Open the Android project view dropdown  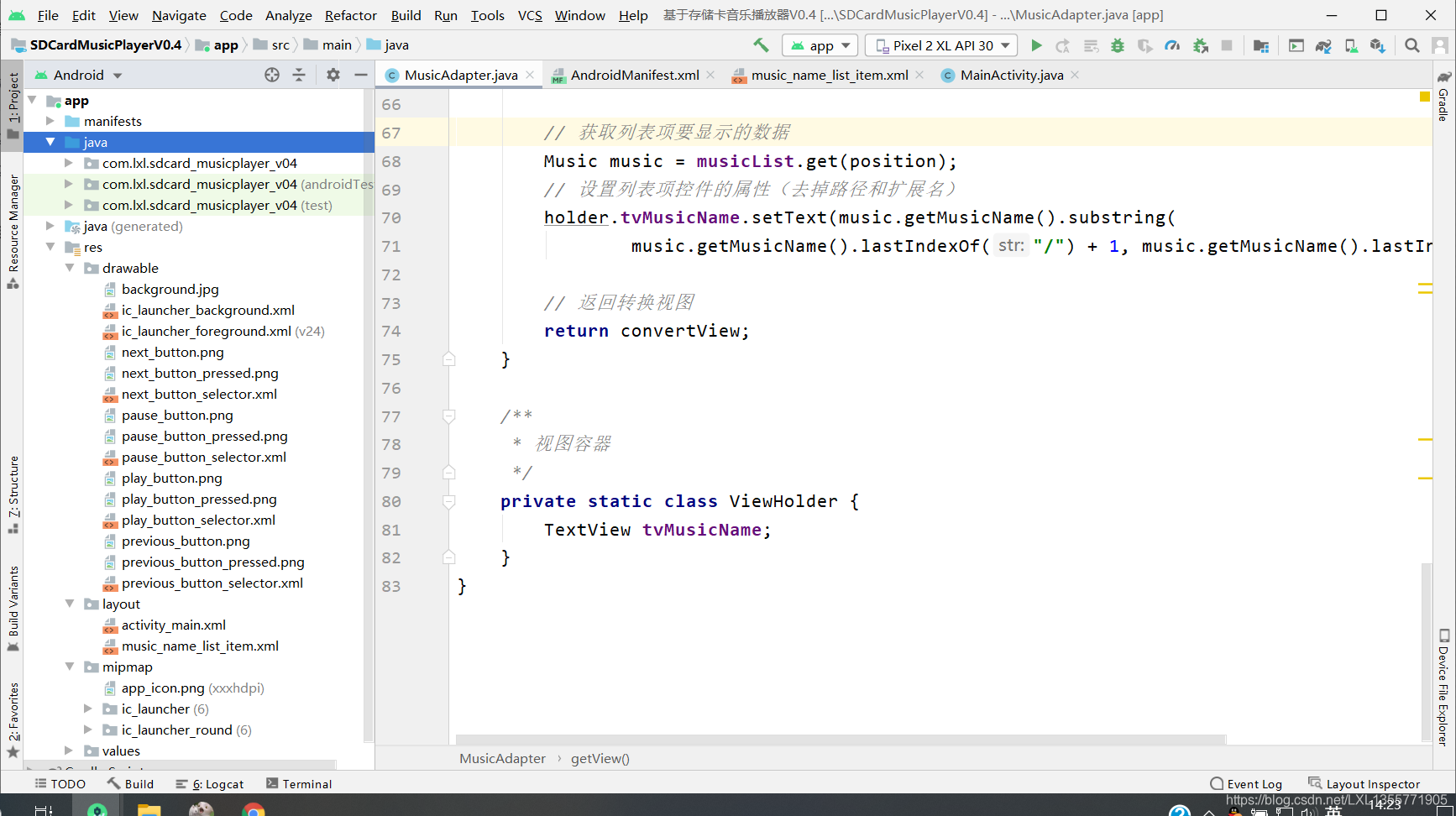(x=79, y=75)
